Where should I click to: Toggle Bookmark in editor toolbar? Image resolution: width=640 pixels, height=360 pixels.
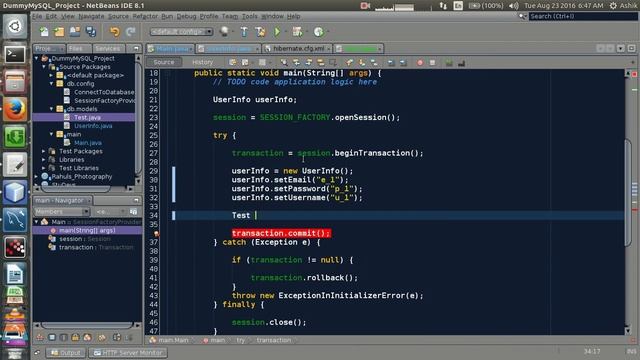click(374, 62)
